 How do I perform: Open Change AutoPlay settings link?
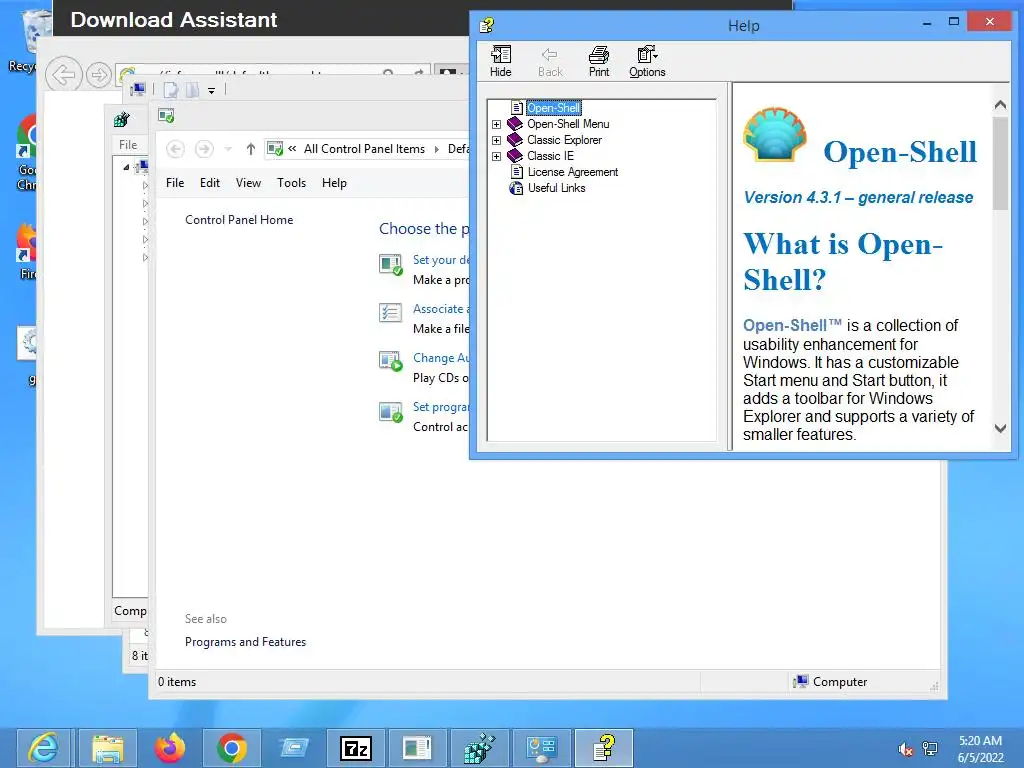tap(441, 358)
